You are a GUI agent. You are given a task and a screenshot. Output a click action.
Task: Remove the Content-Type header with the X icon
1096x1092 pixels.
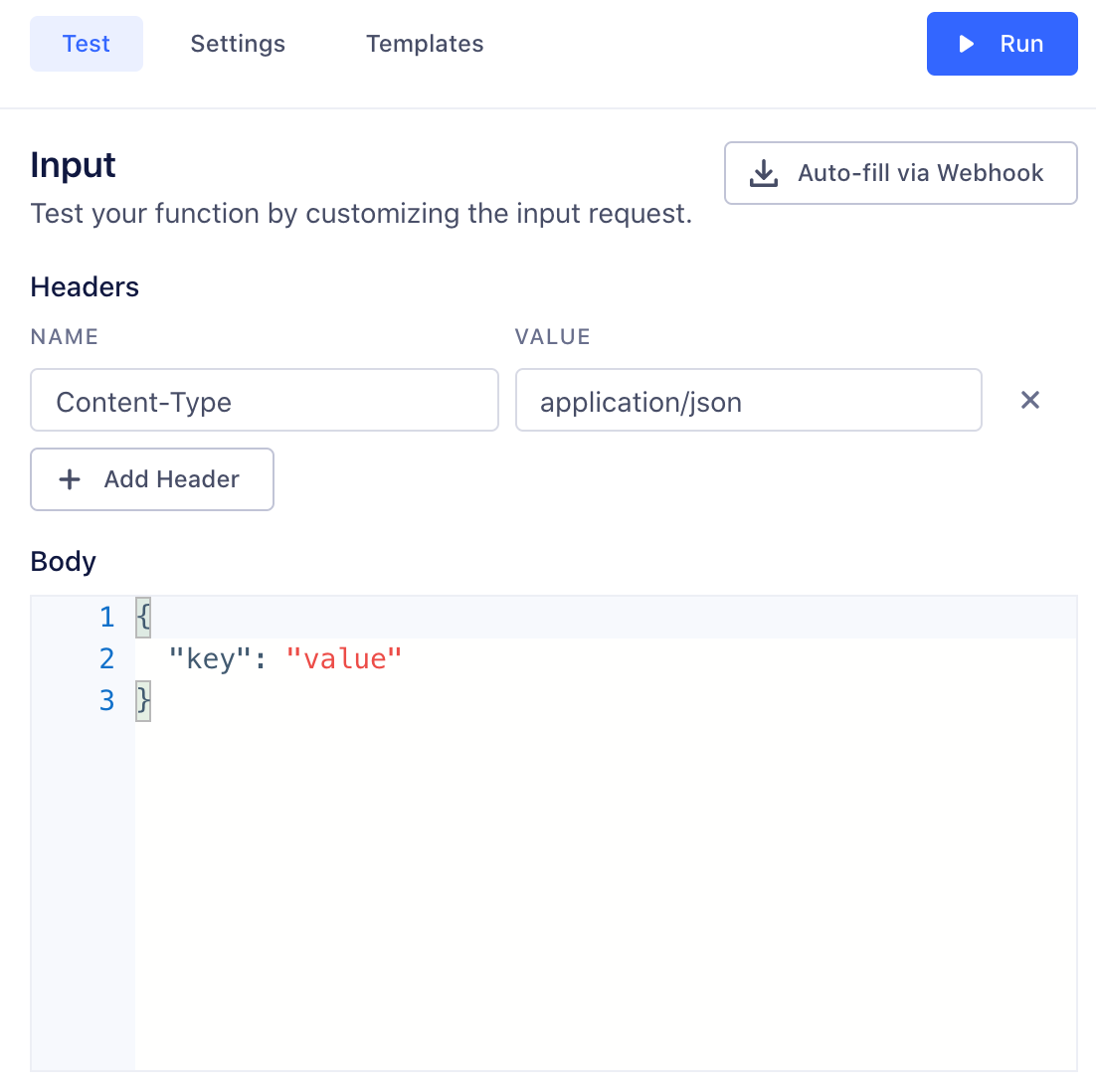[1030, 400]
